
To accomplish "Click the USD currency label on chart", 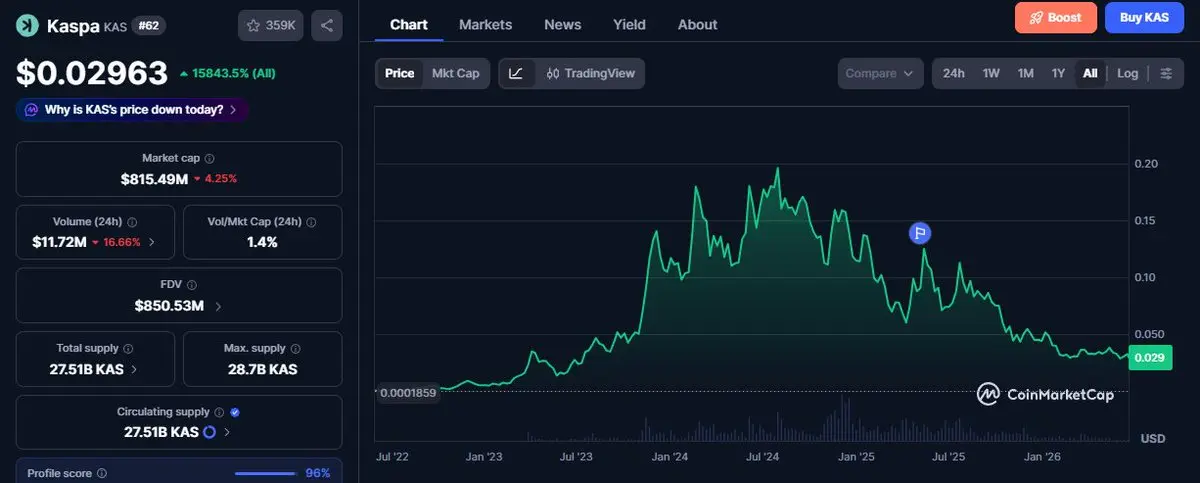I will (x=1153, y=438).
